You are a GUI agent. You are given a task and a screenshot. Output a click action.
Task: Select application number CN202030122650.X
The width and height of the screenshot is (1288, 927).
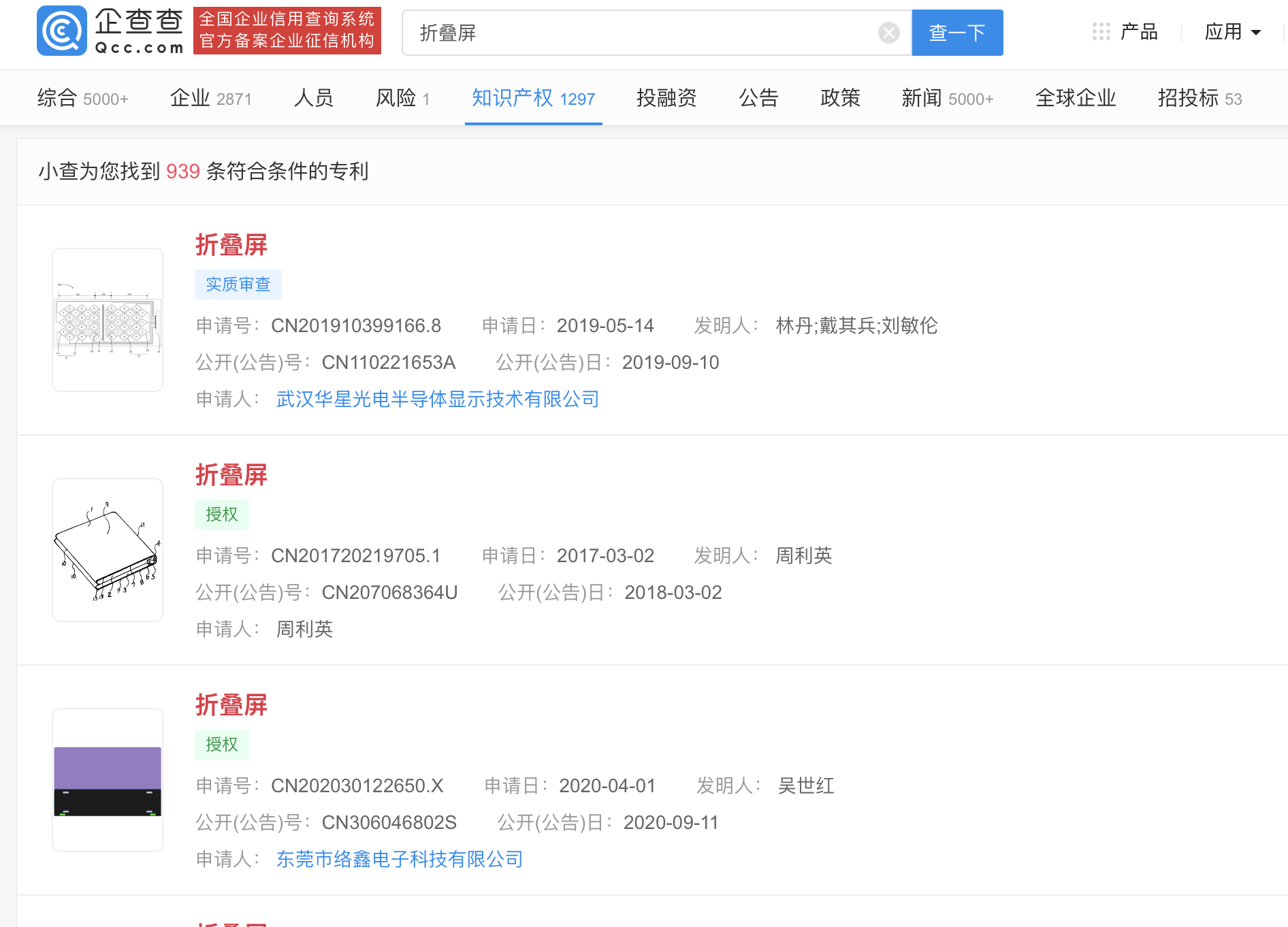357,785
